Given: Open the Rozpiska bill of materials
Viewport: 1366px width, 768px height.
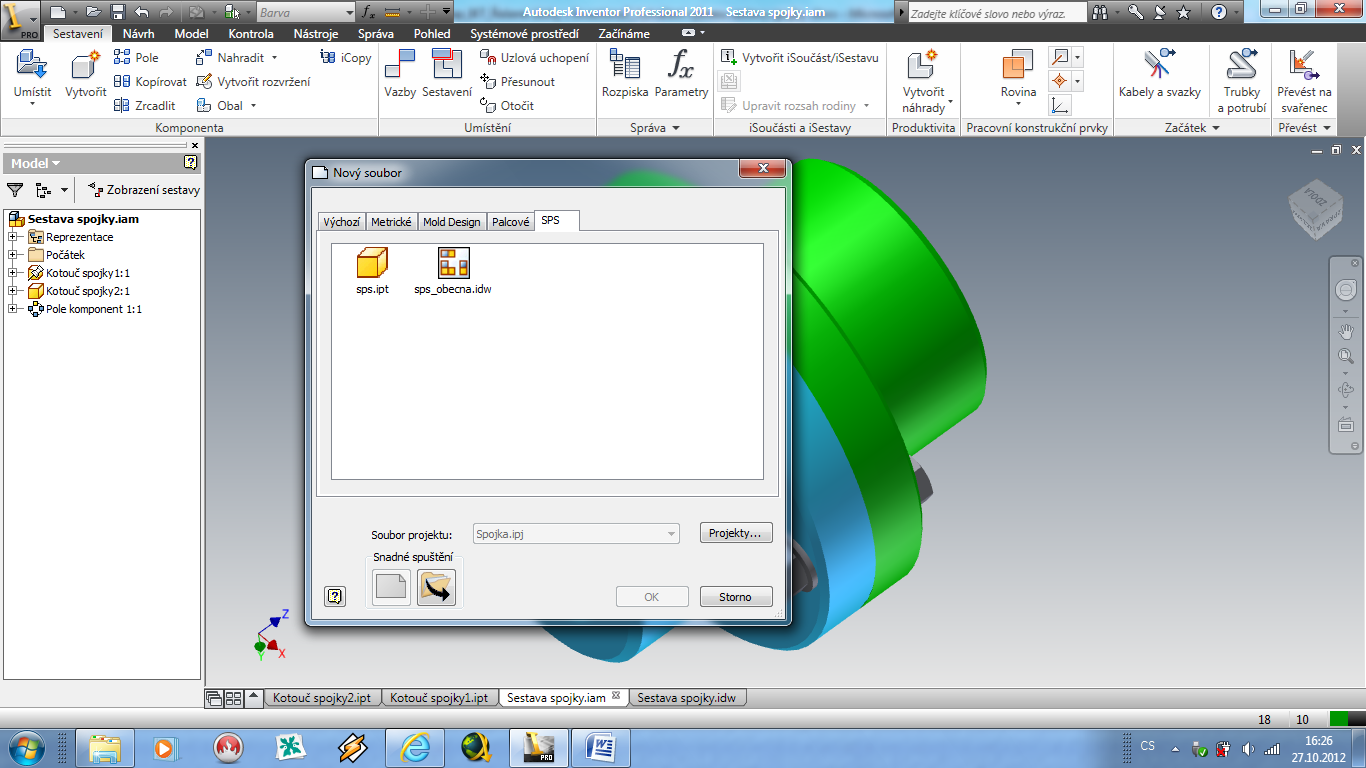Looking at the screenshot, I should [x=625, y=74].
